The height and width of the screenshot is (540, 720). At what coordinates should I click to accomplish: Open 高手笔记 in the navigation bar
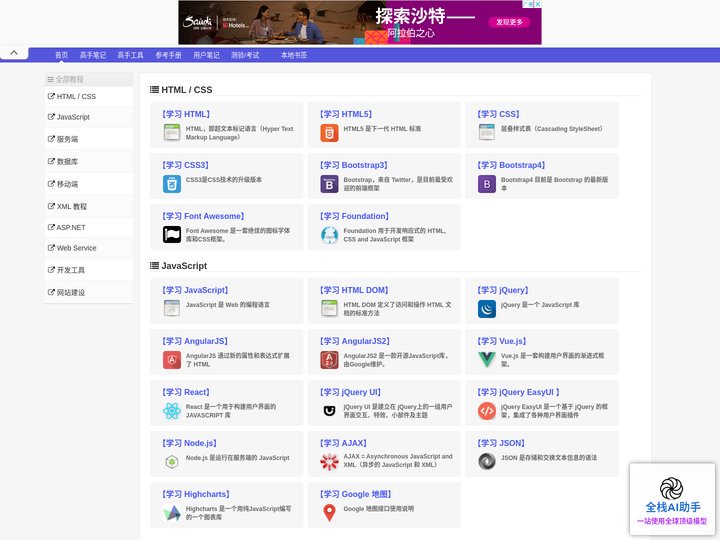pos(93,55)
